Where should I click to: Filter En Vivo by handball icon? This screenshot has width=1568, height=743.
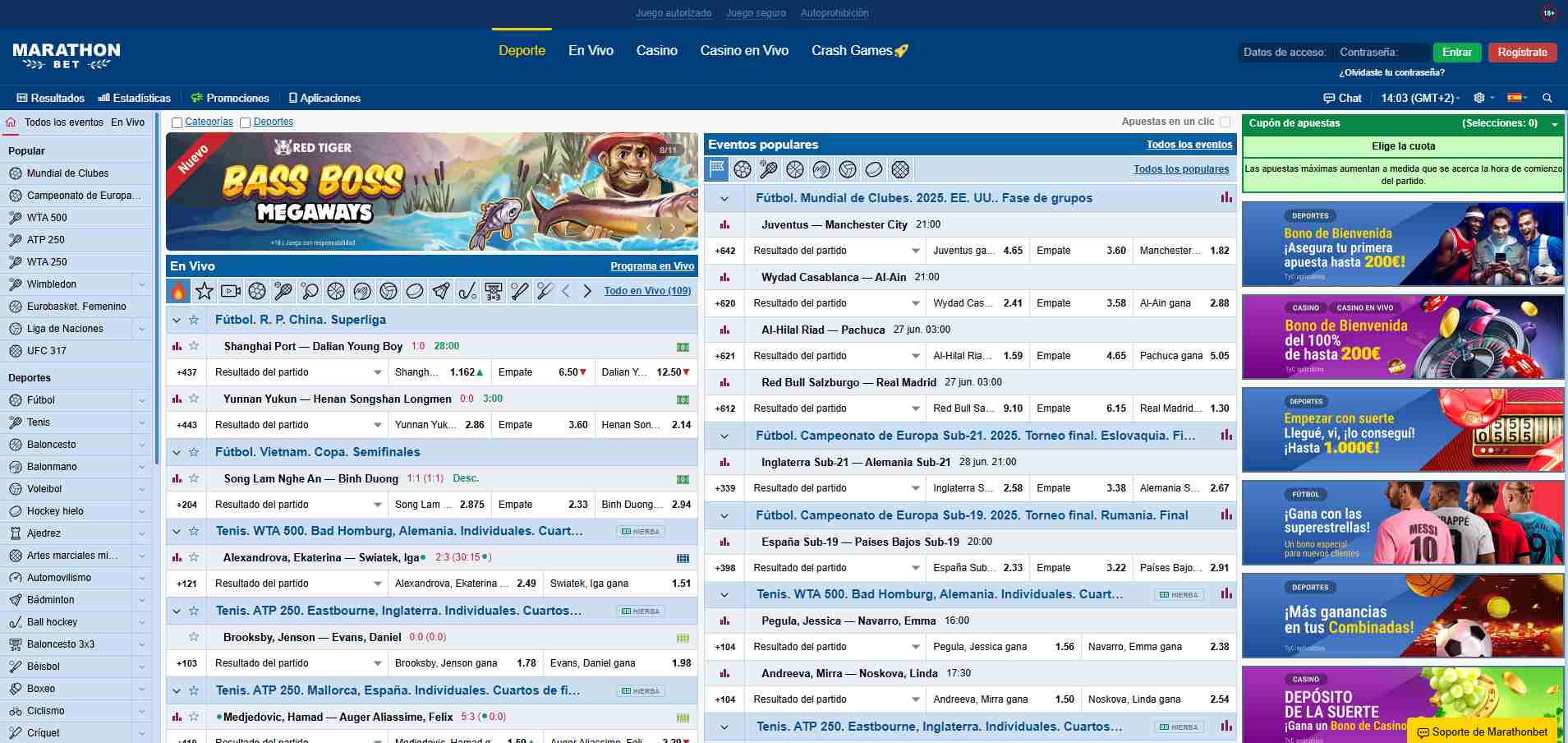click(362, 291)
